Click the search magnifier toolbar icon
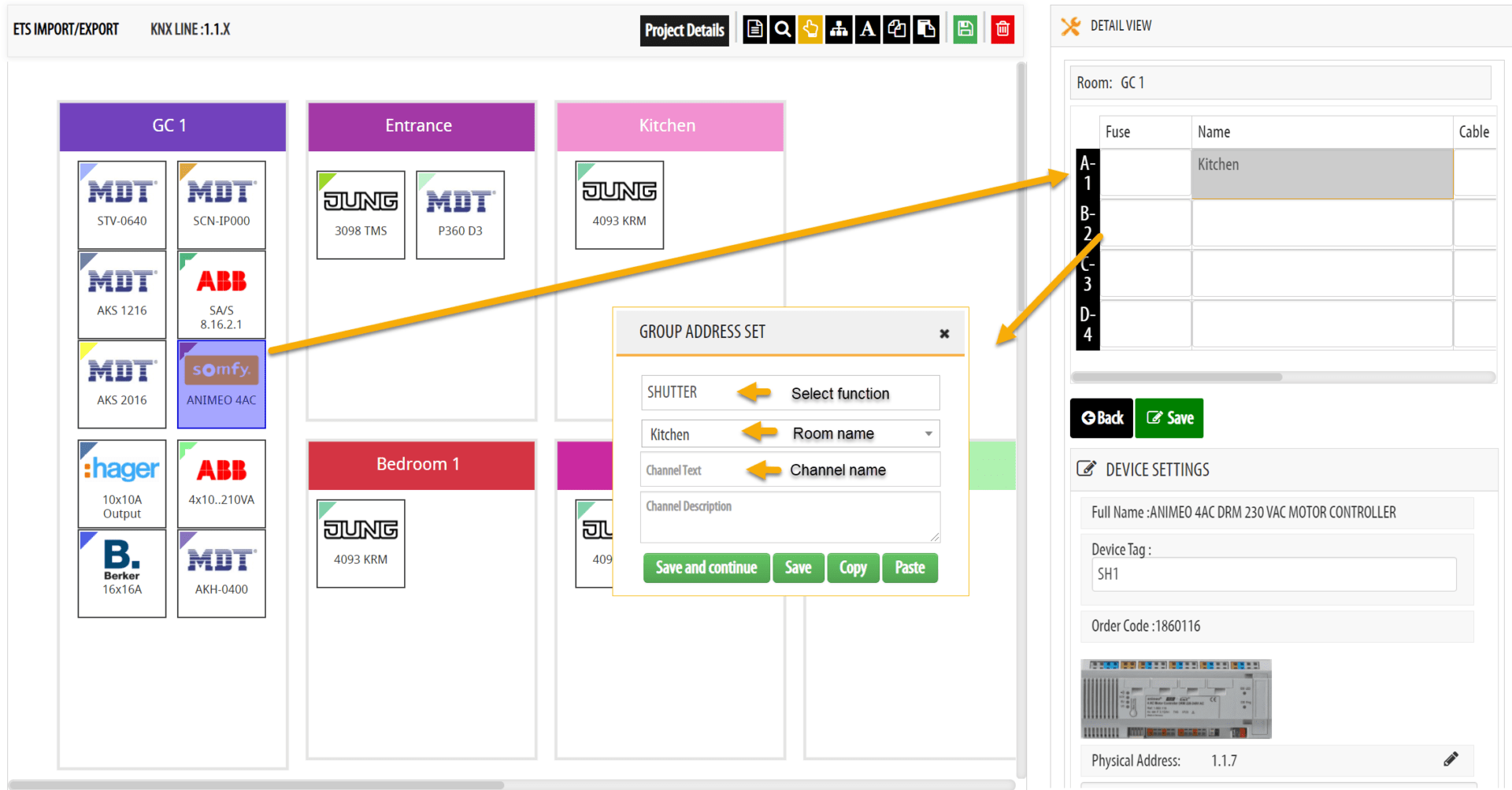Viewport: 1512px width, 790px height. click(782, 30)
